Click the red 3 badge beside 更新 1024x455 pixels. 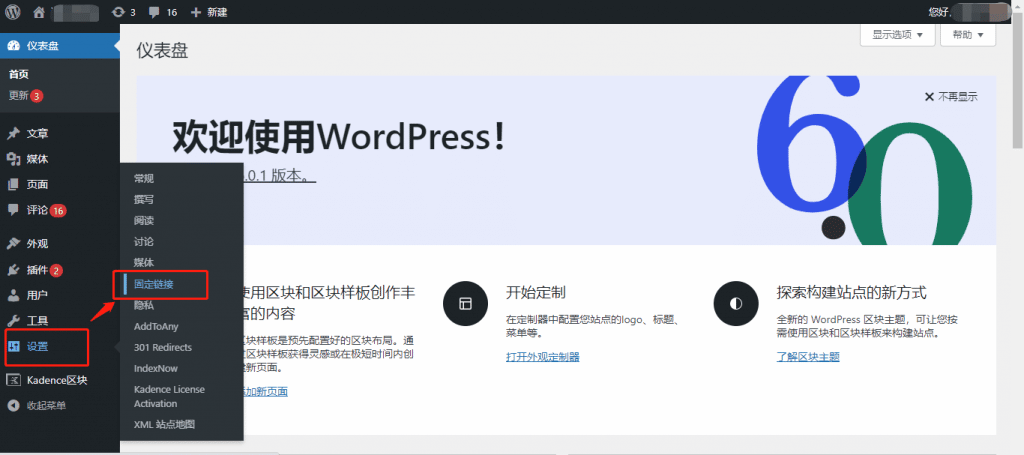coord(37,96)
